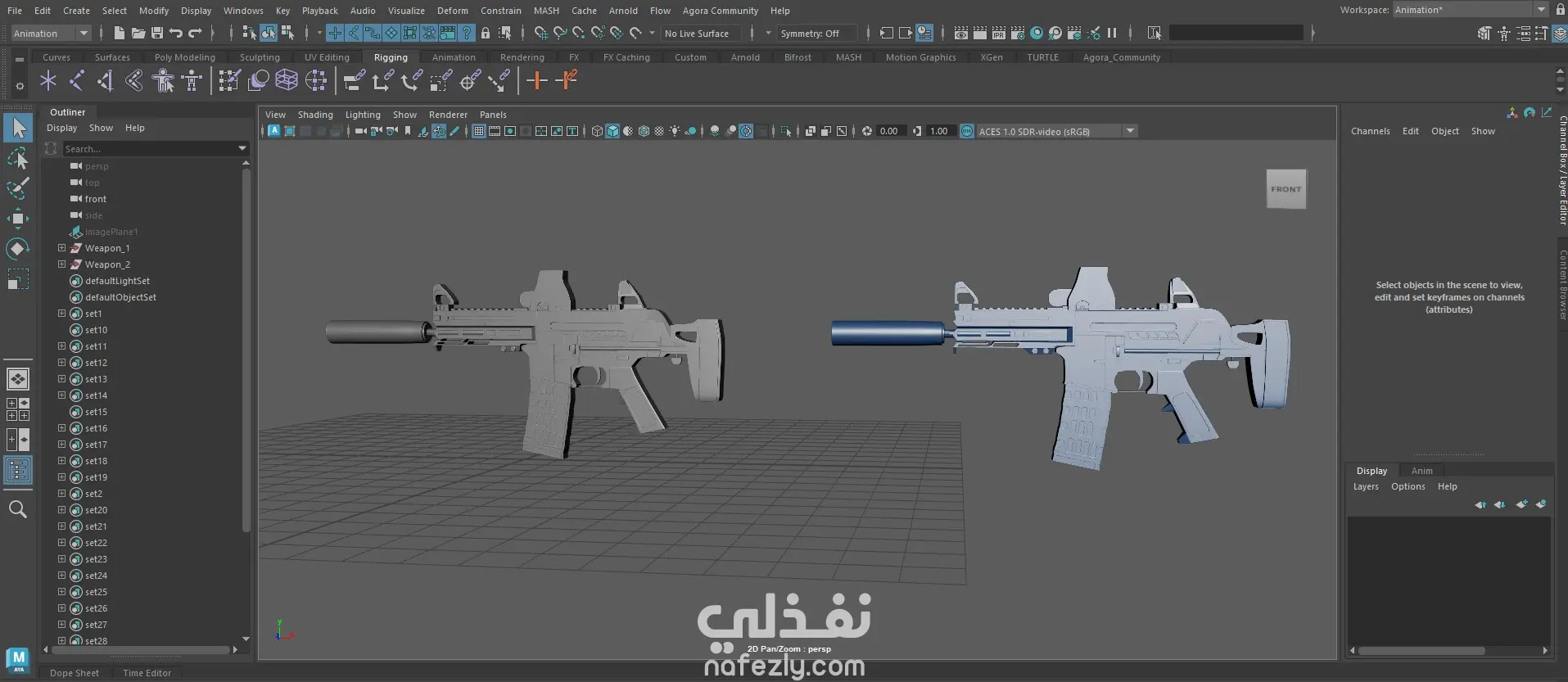Open the Outliner search options arrow
Screen dimensions: 1568x682
point(242,149)
